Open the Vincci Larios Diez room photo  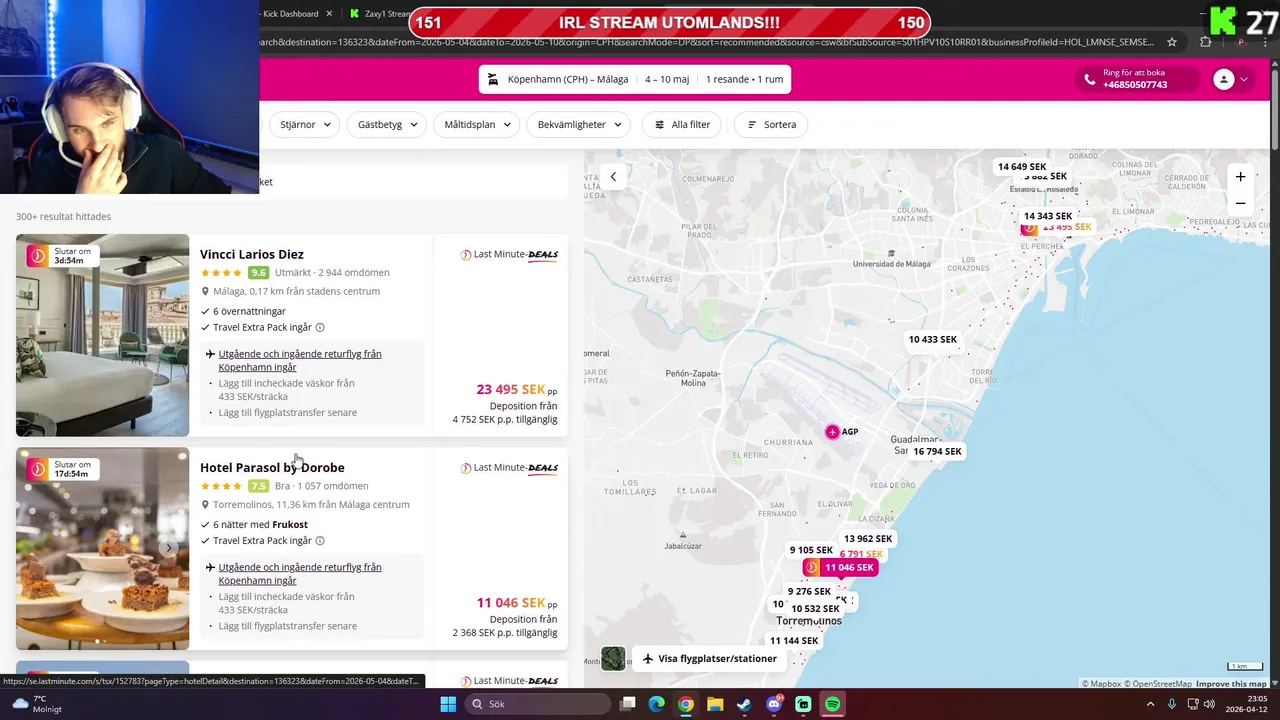pos(102,335)
